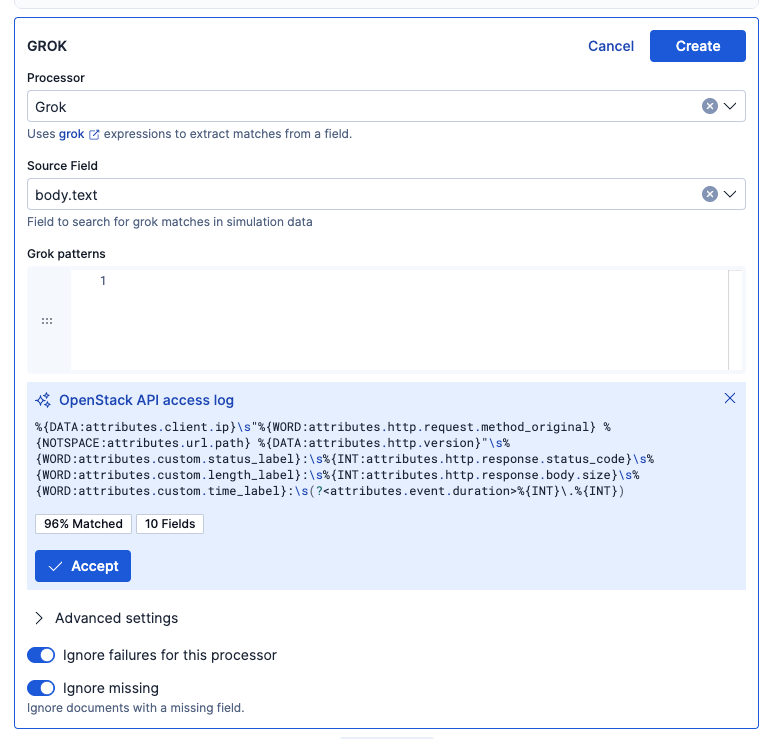The width and height of the screenshot is (770, 739).
Task: Create the grok processor
Action: (698, 46)
